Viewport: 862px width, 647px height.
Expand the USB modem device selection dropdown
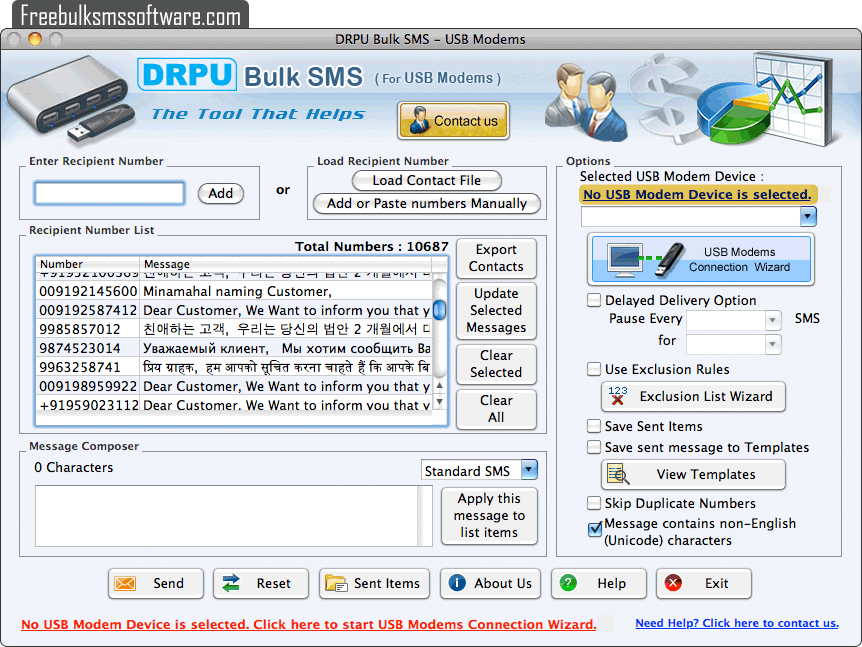click(x=806, y=216)
